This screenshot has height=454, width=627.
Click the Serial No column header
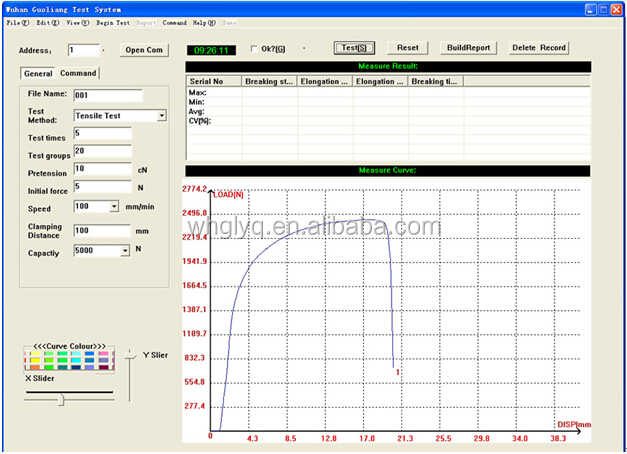coord(214,82)
